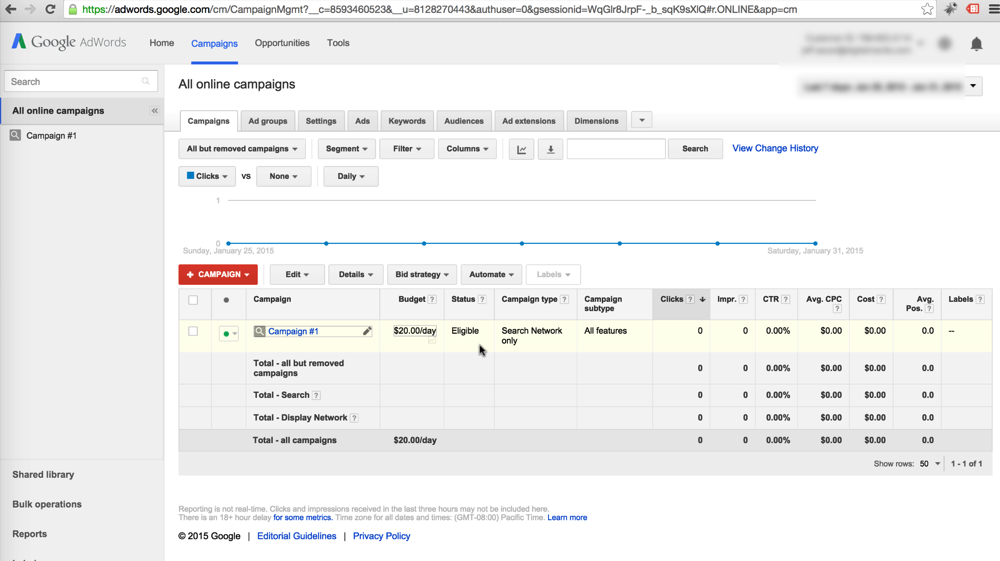Open notifications bell icon
Image resolution: width=1000 pixels, height=561 pixels.
pyautogui.click(x=976, y=44)
